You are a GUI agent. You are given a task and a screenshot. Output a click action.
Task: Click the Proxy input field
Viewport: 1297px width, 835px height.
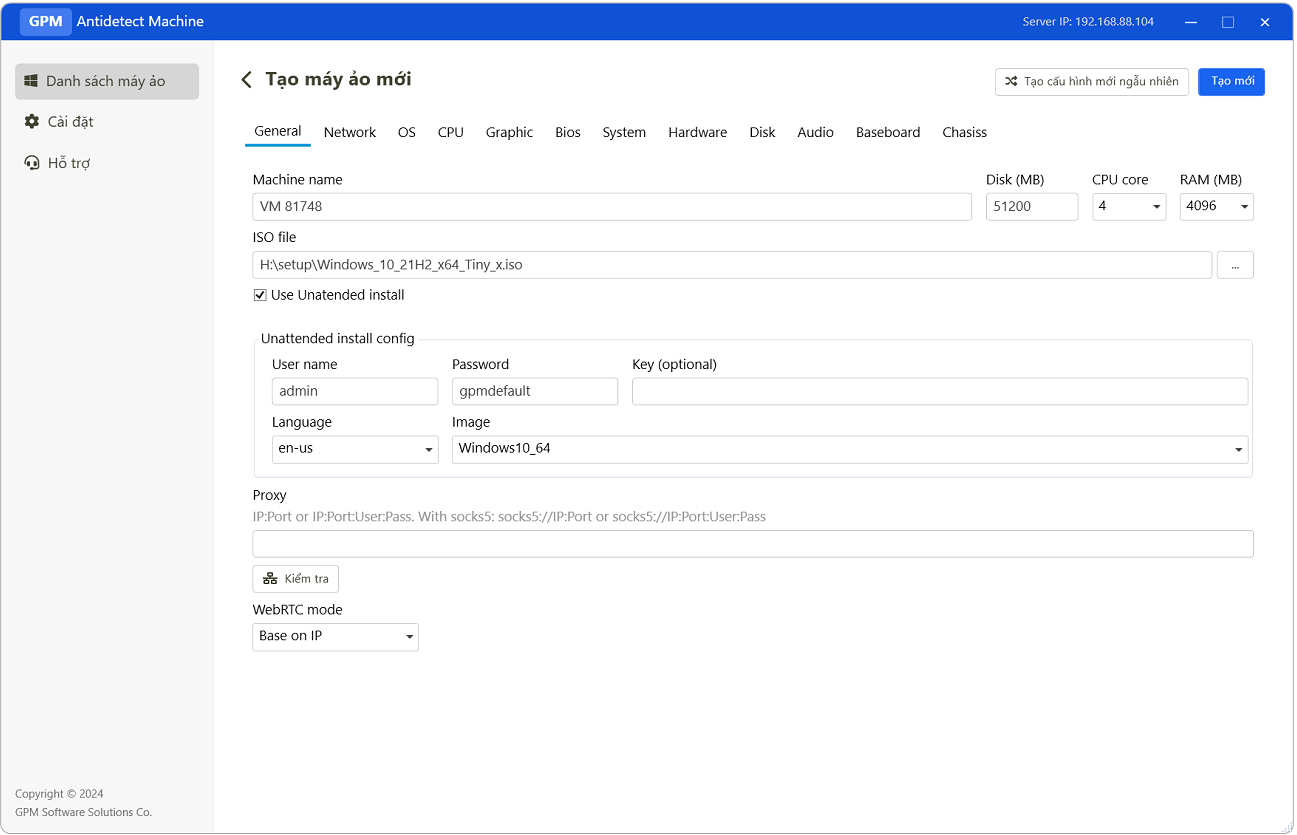click(752, 544)
